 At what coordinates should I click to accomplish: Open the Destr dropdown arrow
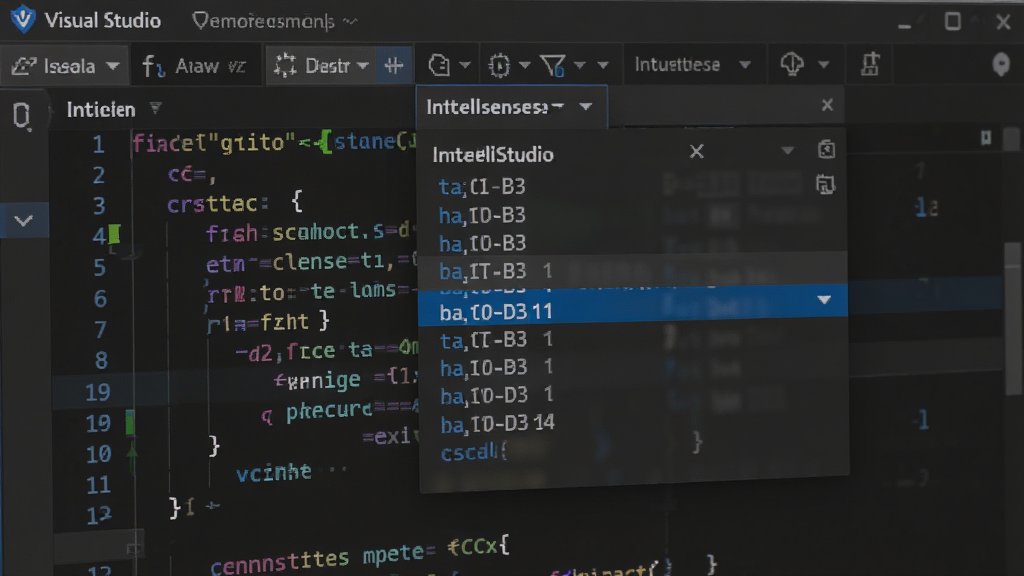coord(363,66)
